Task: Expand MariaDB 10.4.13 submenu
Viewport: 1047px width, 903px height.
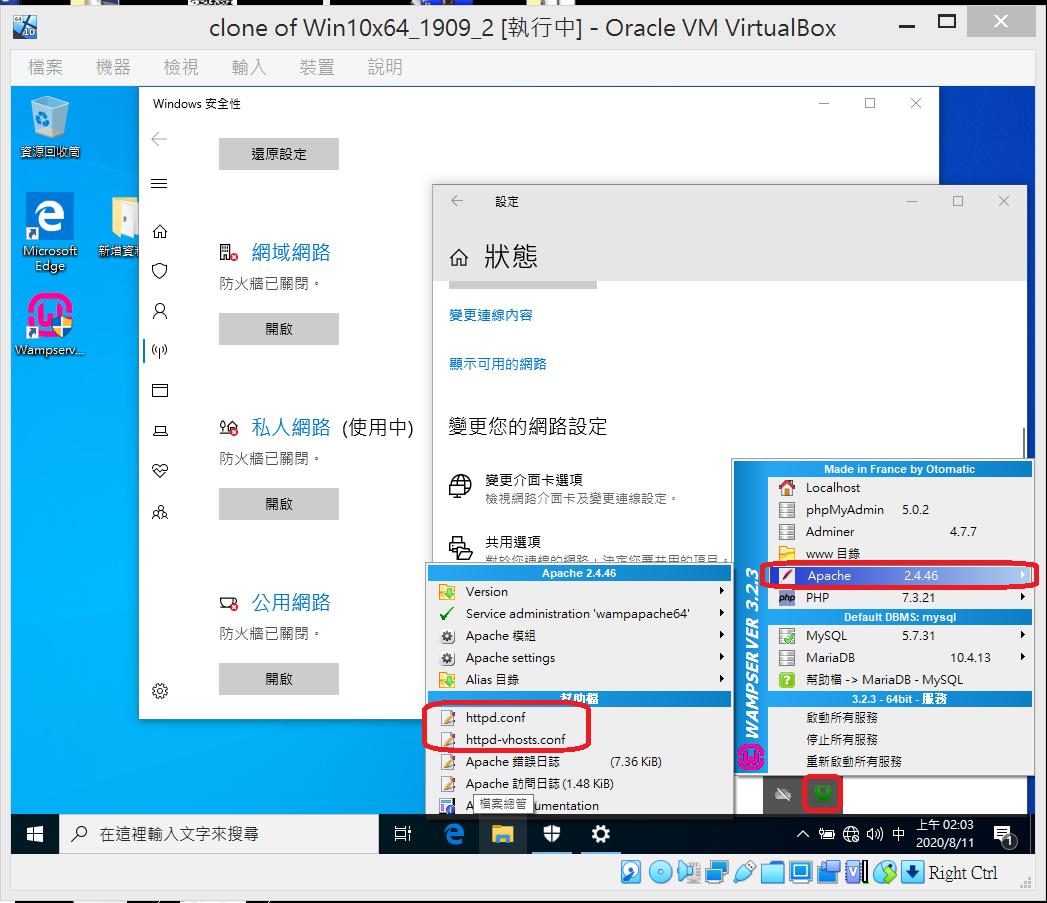Action: pyautogui.click(x=899, y=657)
